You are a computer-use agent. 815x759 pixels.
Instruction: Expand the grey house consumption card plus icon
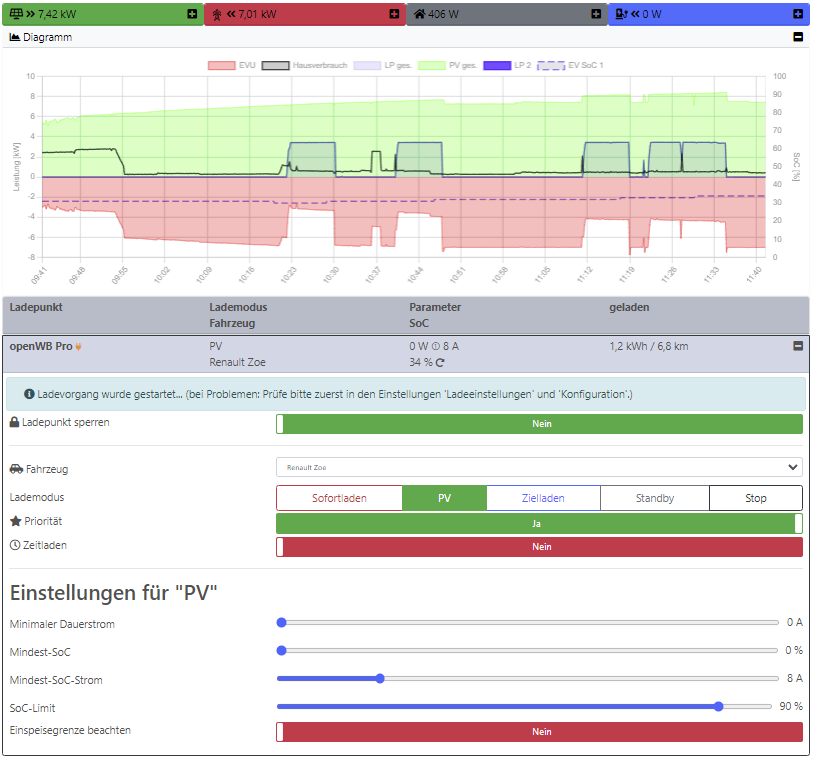click(596, 14)
